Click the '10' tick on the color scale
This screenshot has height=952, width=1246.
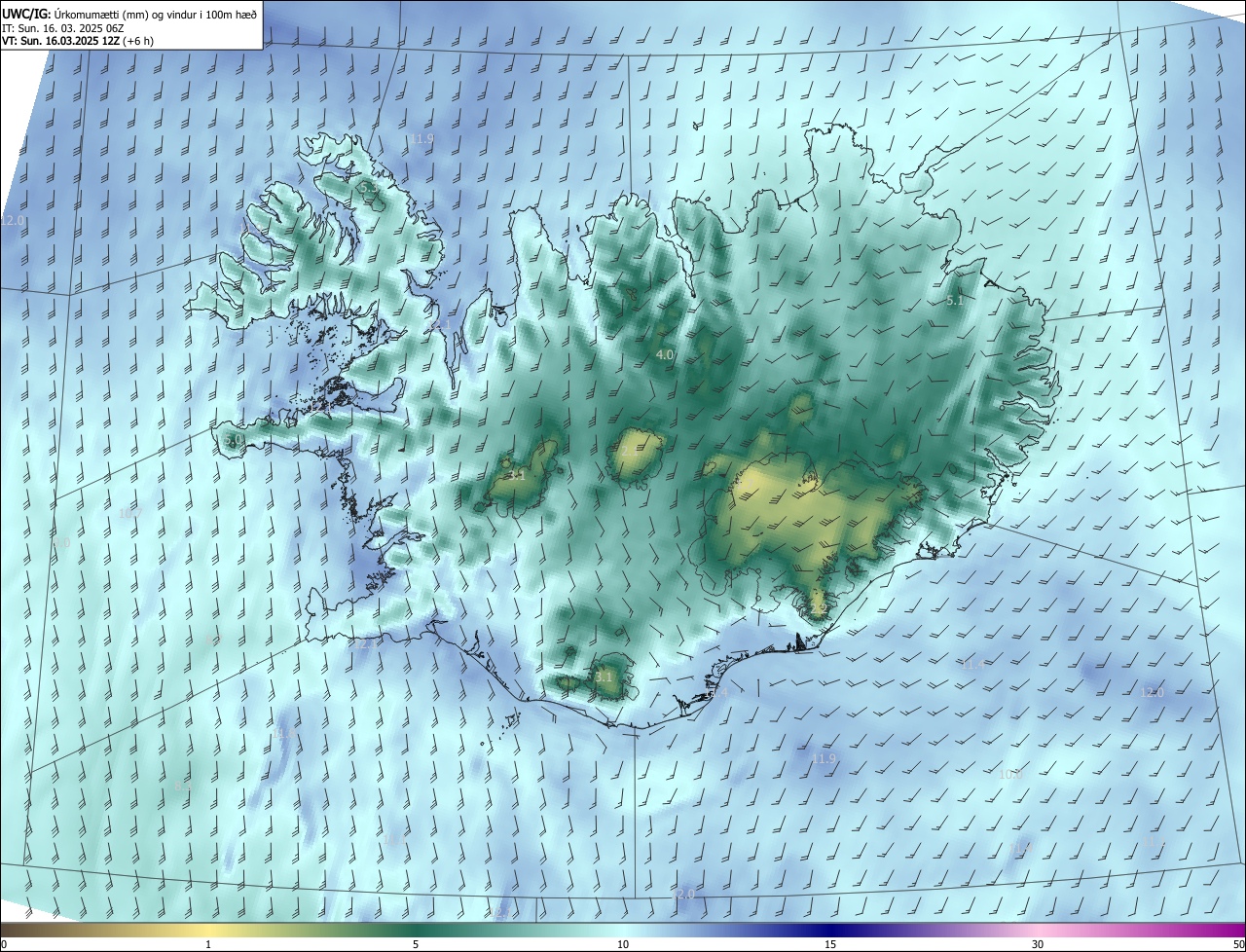click(623, 944)
